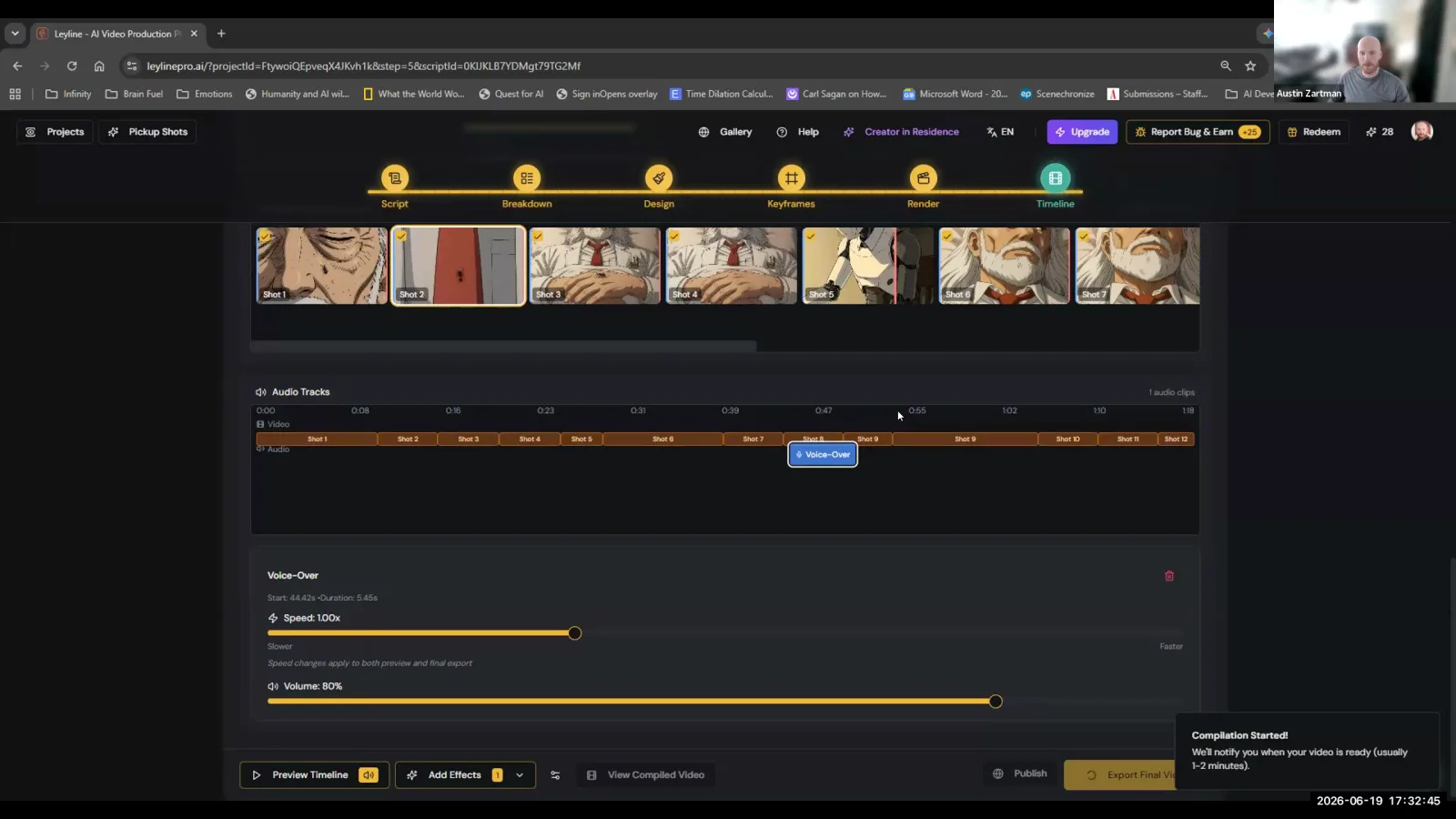Open the browser zoom magnifier icon
This screenshot has height=819, width=1456.
pos(1226,66)
